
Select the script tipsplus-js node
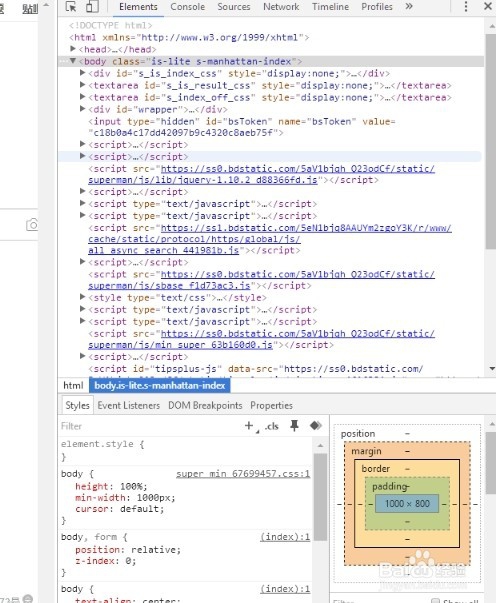tap(256, 369)
